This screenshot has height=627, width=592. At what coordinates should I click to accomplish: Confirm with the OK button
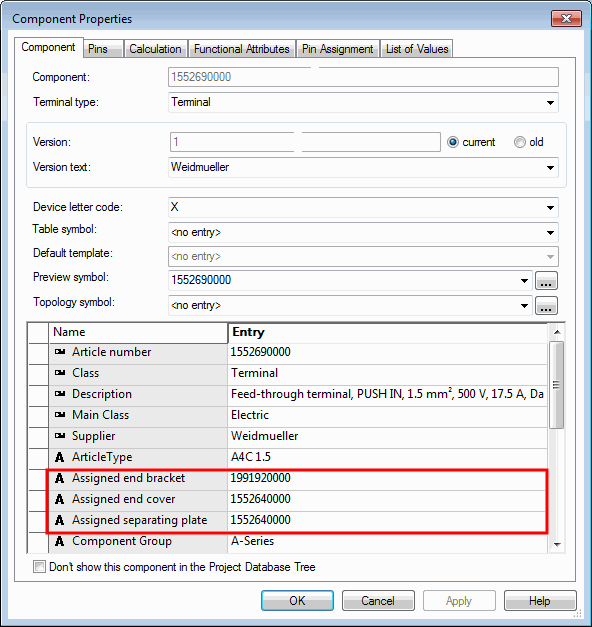(x=297, y=601)
